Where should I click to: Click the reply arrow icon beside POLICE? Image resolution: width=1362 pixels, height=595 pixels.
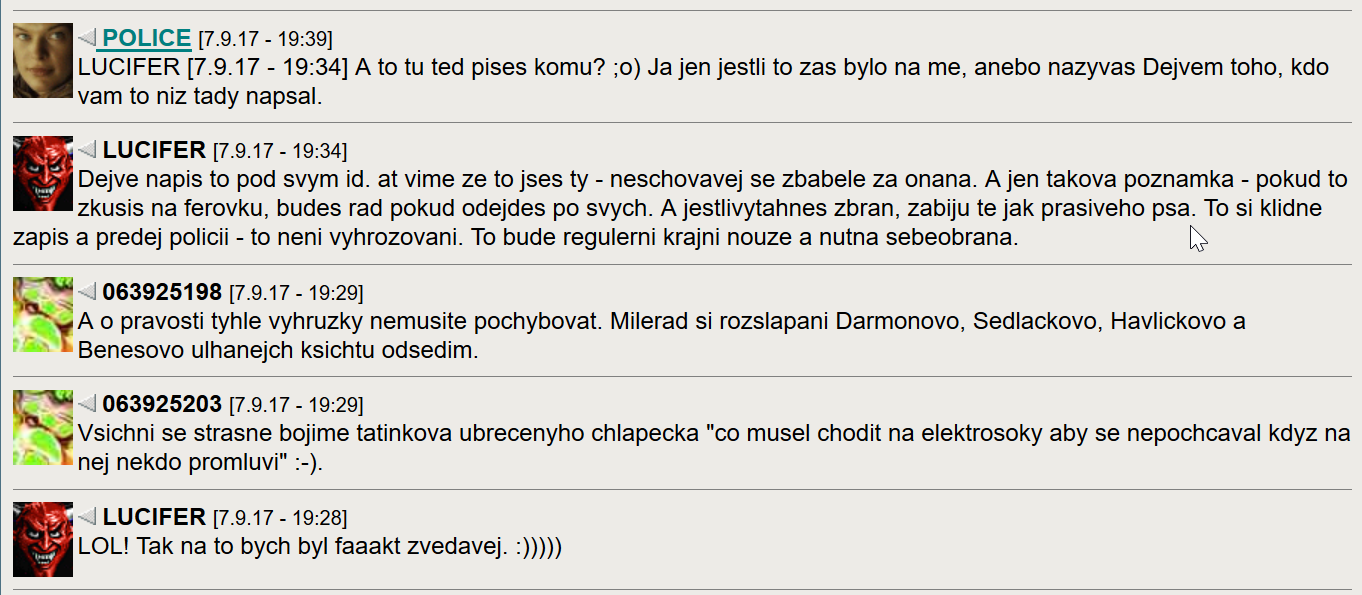87,39
